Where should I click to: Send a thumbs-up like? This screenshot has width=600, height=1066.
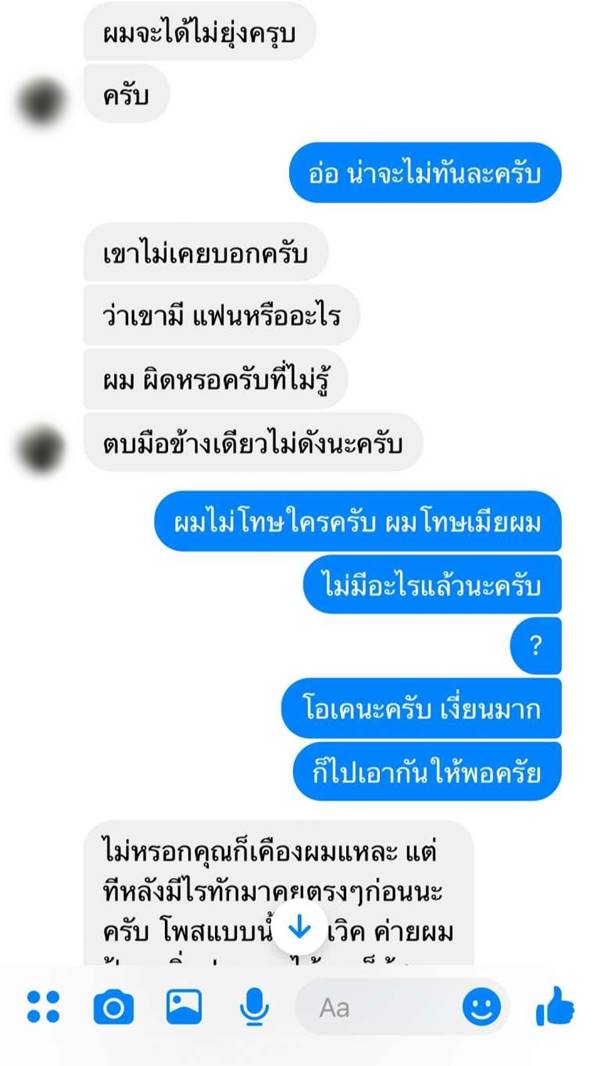(555, 1007)
